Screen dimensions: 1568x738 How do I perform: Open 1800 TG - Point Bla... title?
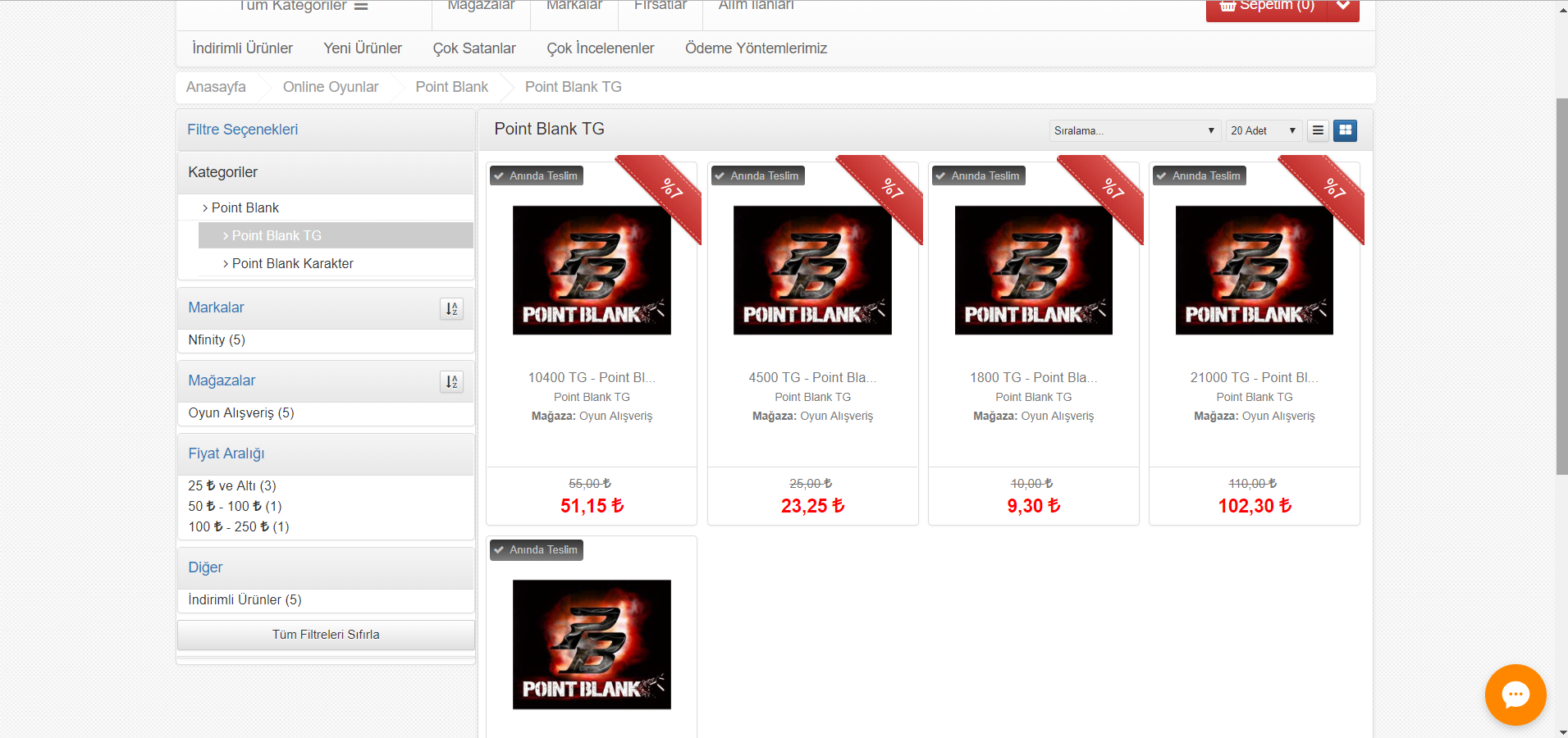click(1034, 377)
